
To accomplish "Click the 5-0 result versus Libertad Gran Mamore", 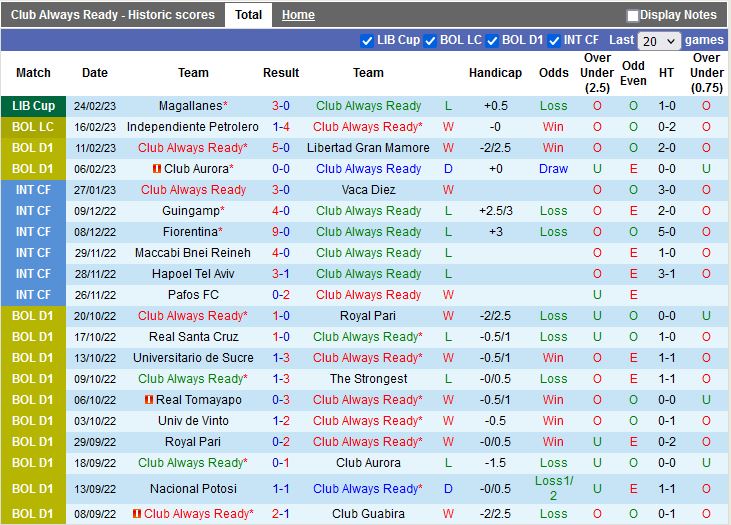I will coord(281,148).
